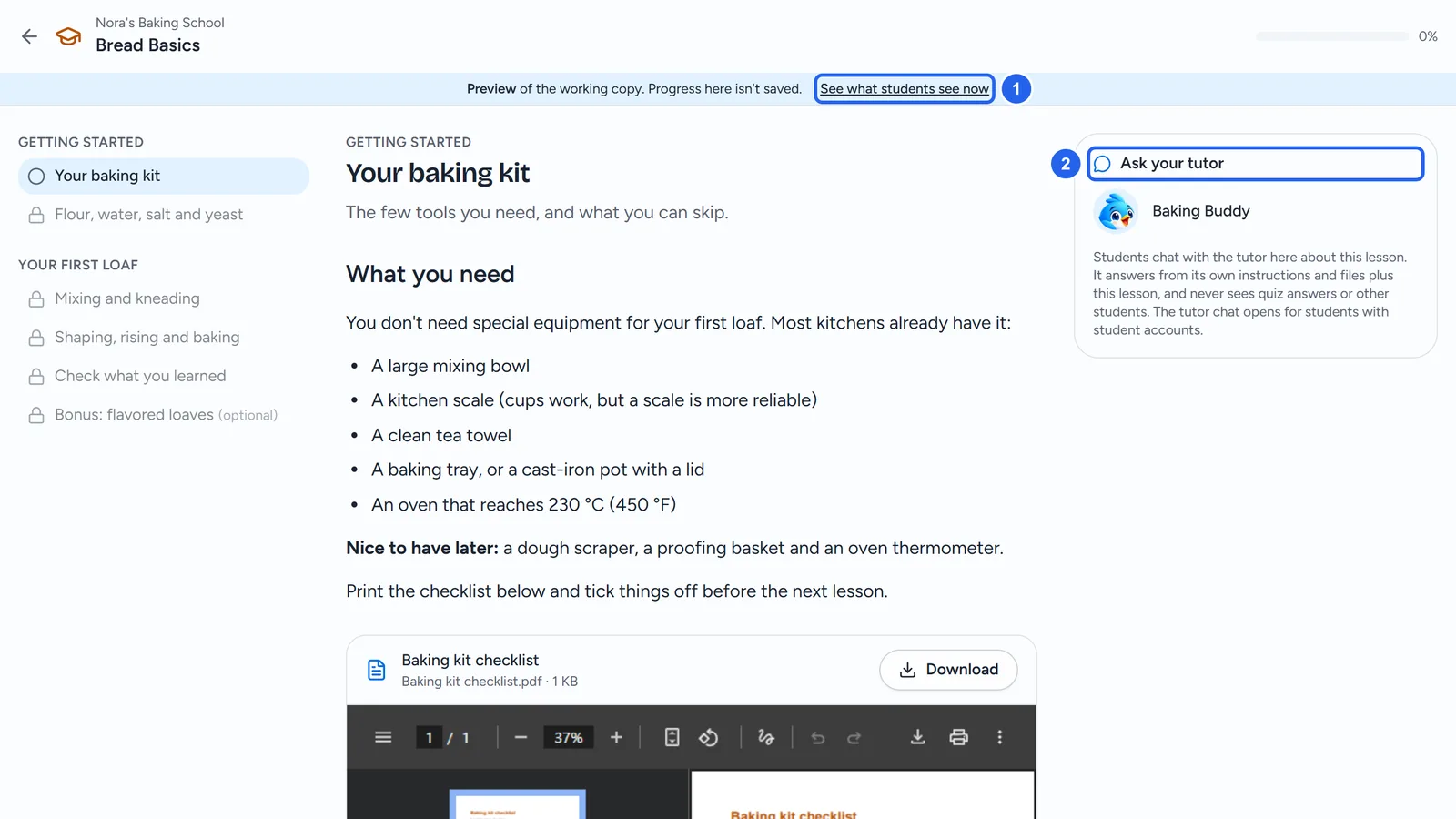Click See what students see now link

click(x=904, y=88)
